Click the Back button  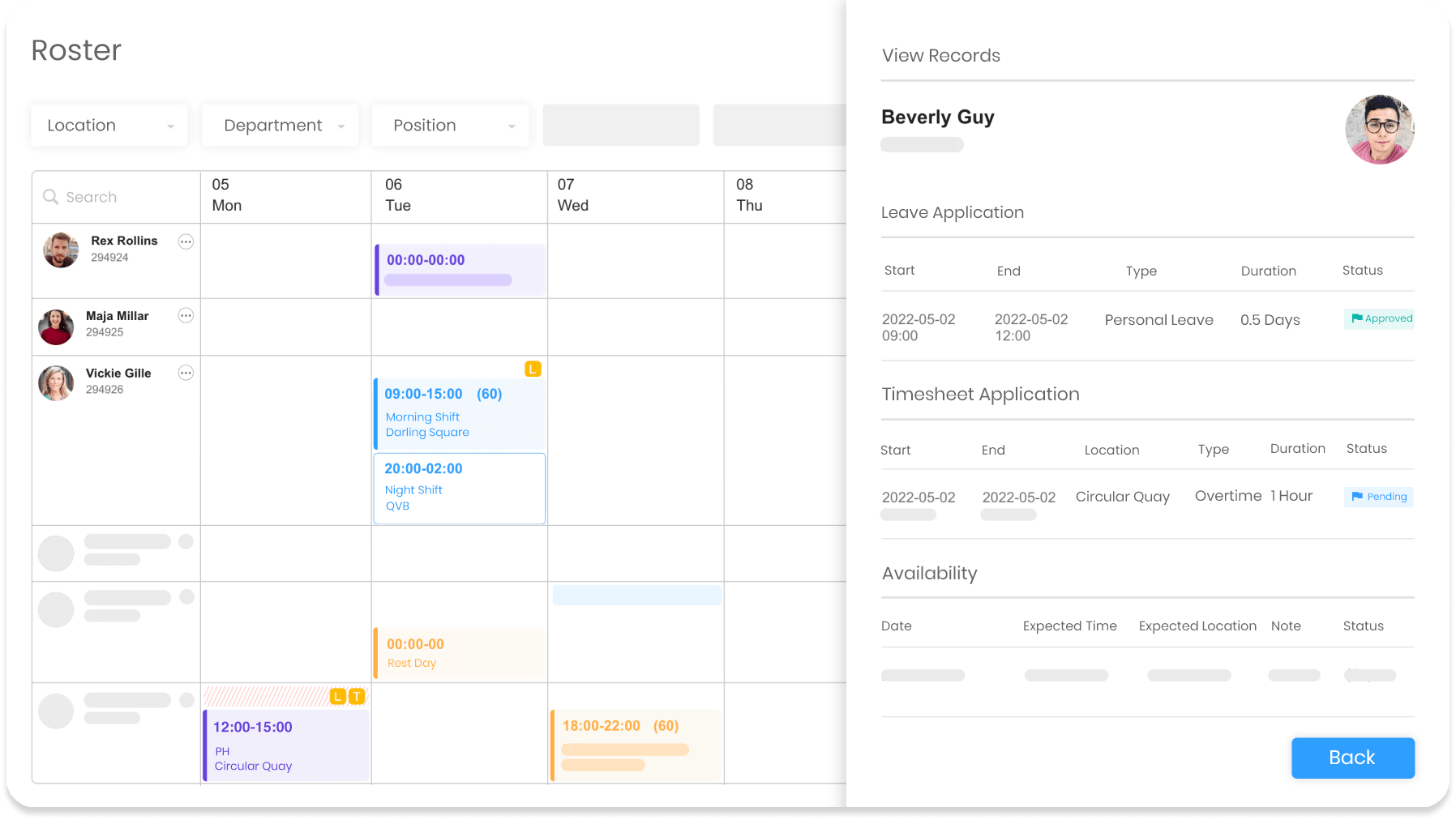(1353, 758)
